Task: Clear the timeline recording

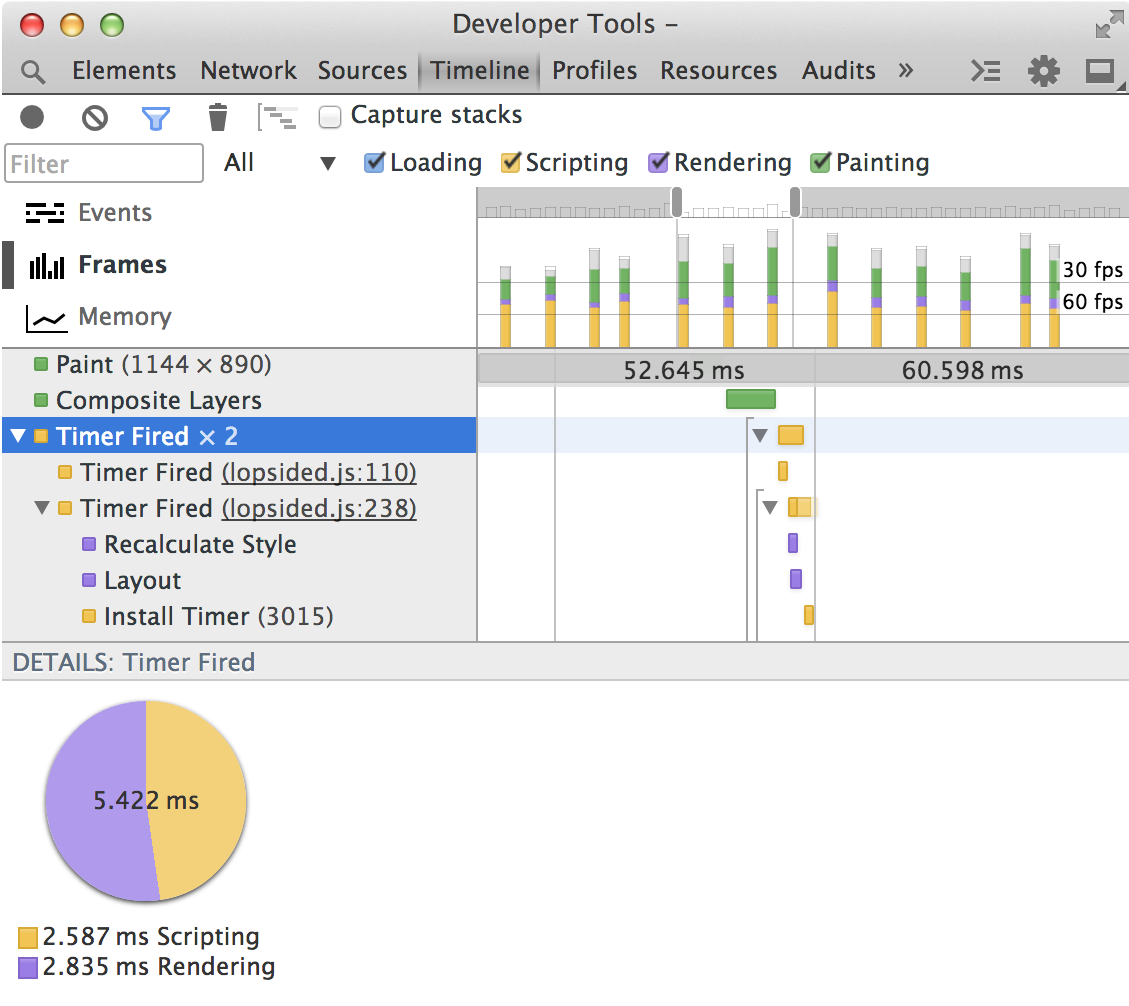Action: pos(95,118)
